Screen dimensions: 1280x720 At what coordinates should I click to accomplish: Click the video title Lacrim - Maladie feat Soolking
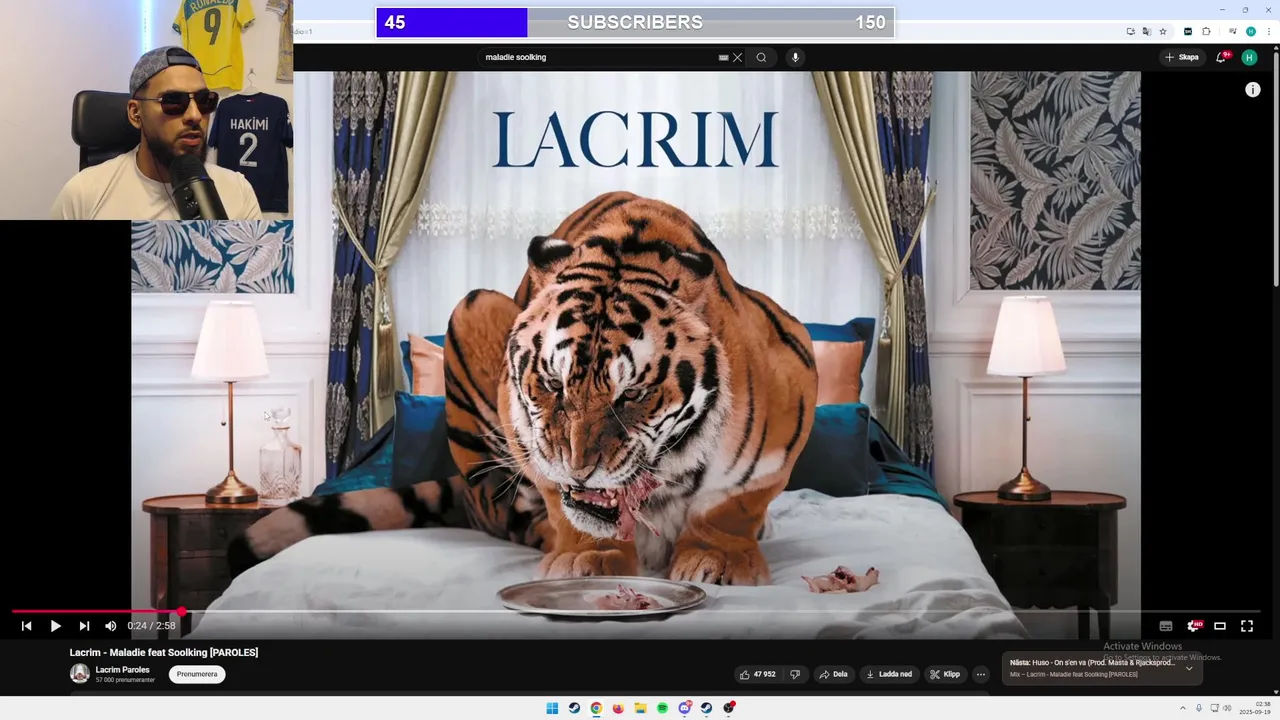163,652
